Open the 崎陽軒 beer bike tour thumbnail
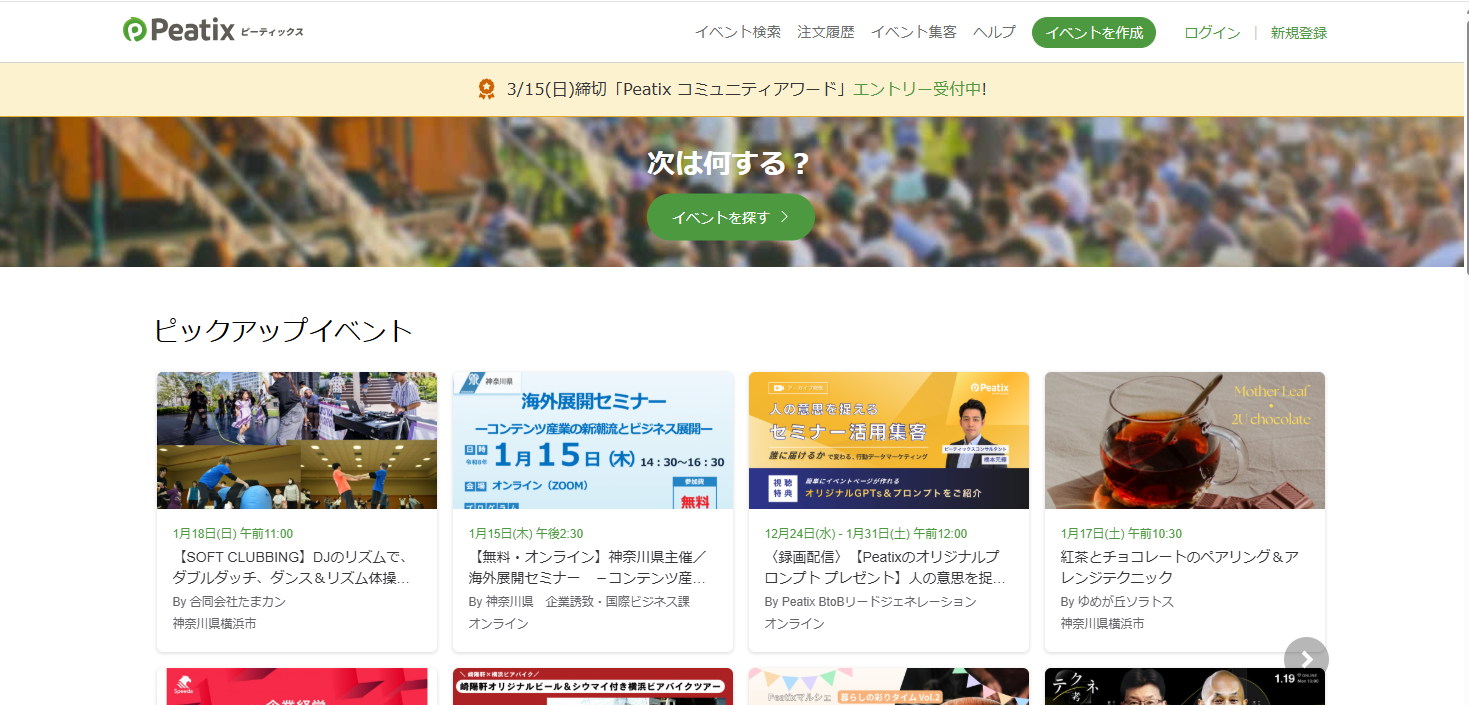This screenshot has width=1469, height=705. pos(593,687)
